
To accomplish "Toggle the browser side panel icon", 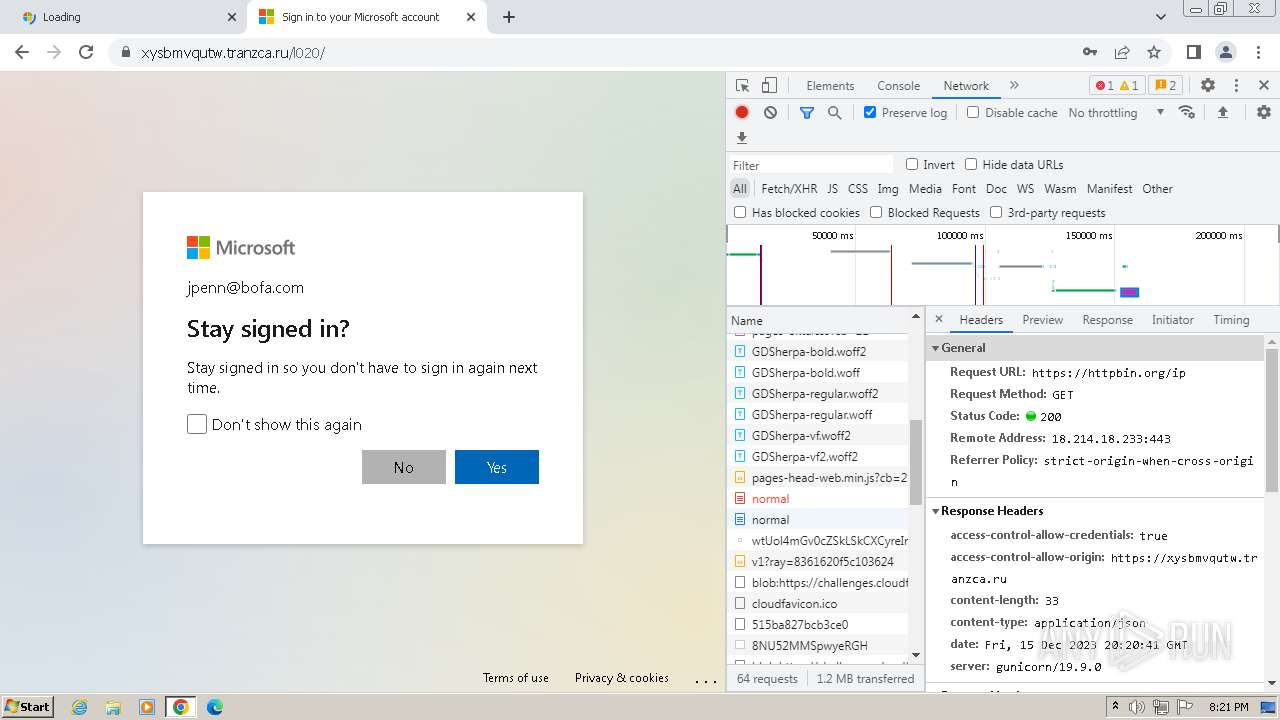I will [x=1194, y=53].
